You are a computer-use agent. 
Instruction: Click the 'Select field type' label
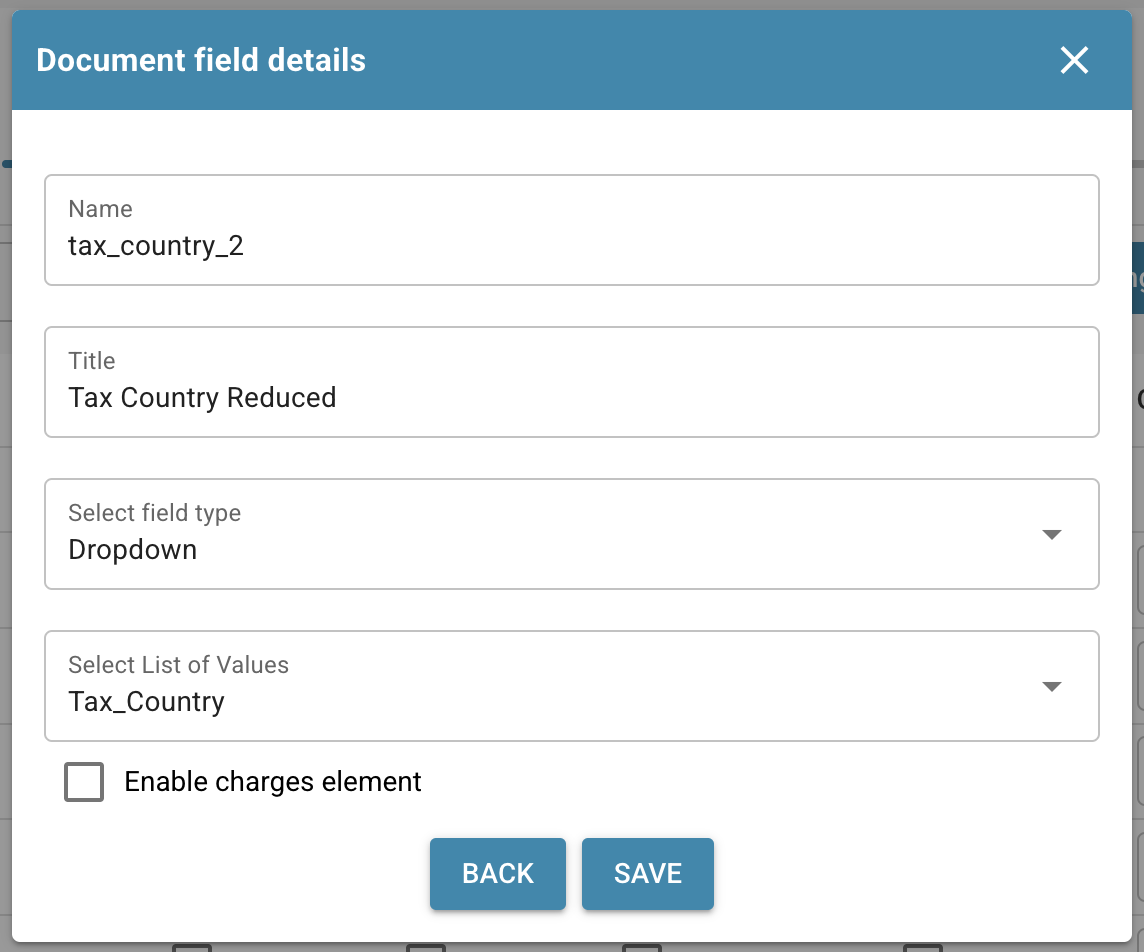pos(154,513)
